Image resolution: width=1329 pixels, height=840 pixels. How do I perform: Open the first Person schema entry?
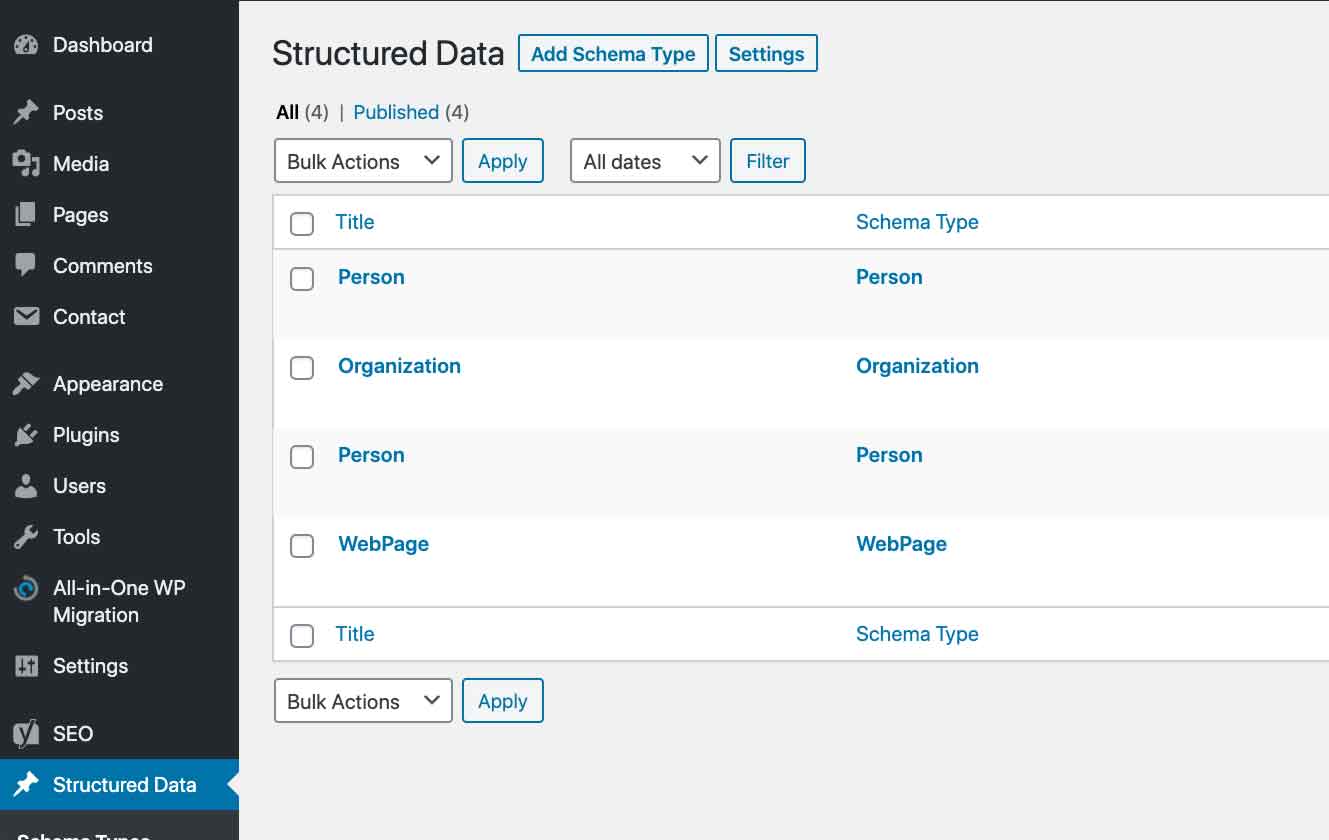[371, 277]
